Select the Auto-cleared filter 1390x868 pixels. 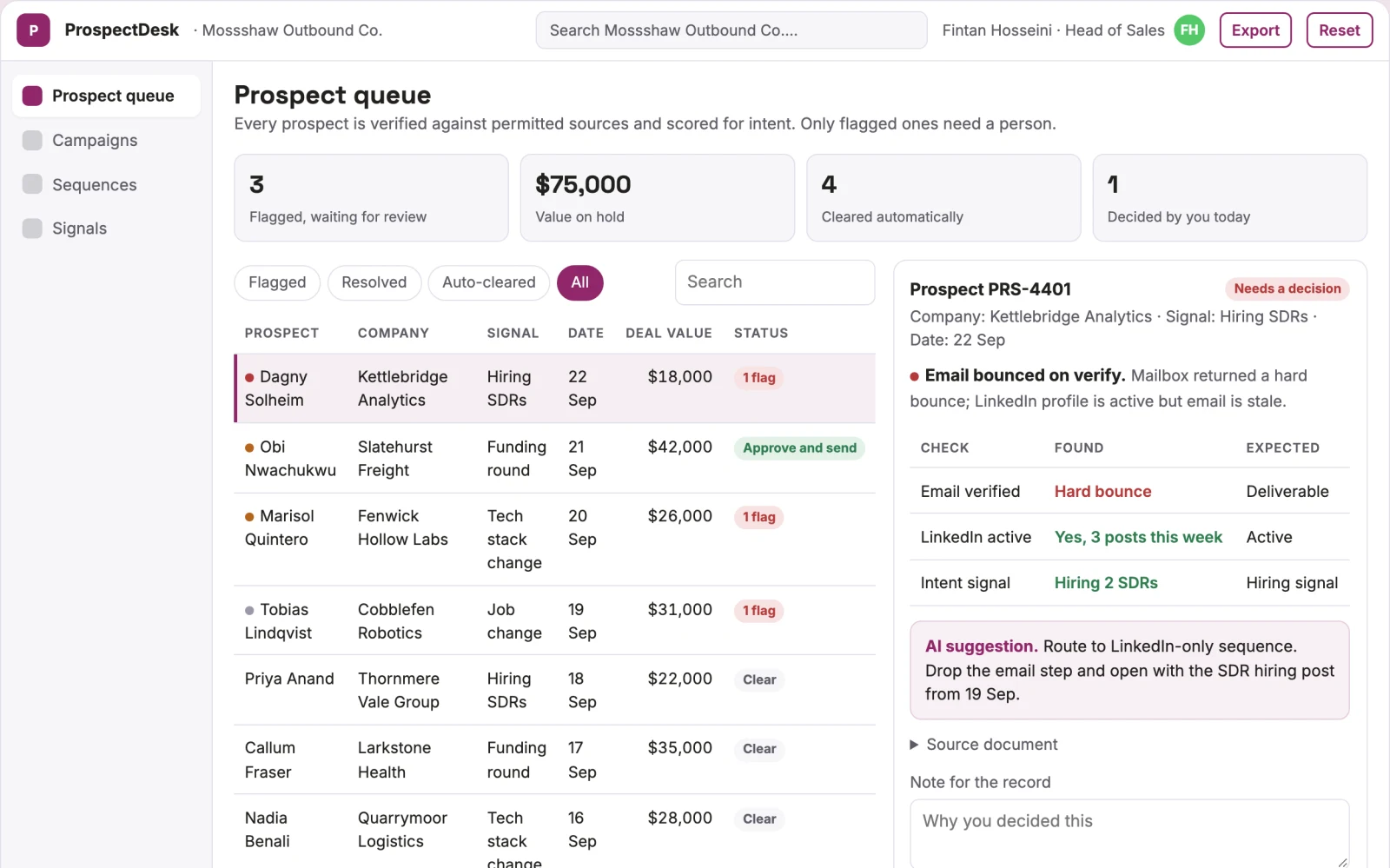[x=489, y=282]
